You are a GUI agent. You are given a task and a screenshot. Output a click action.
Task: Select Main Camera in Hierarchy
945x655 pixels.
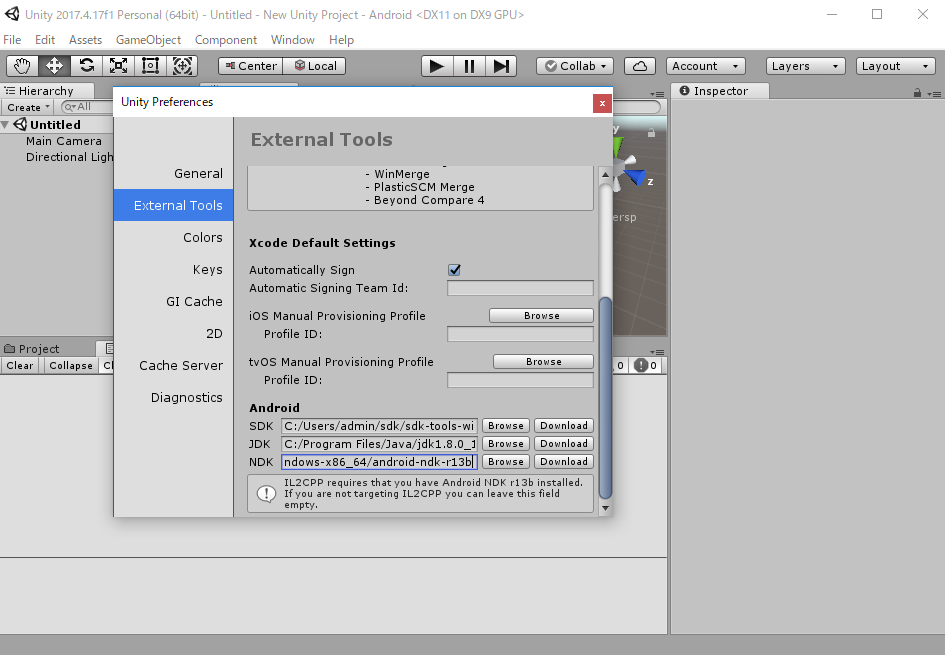pyautogui.click(x=63, y=141)
